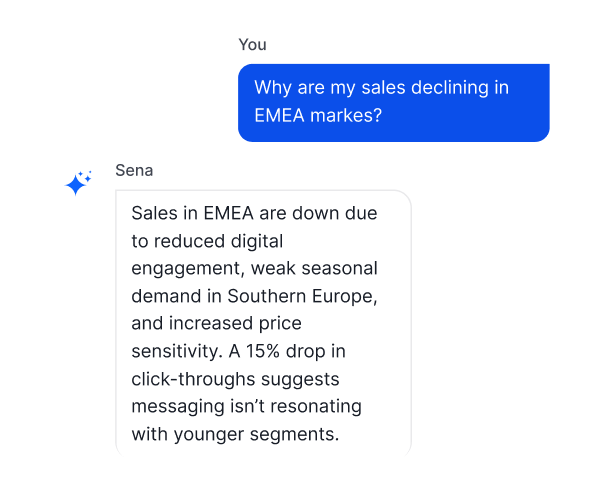Click "EMEA" inside the blue user message
Image resolution: width=604 pixels, height=495 pixels.
click(279, 115)
